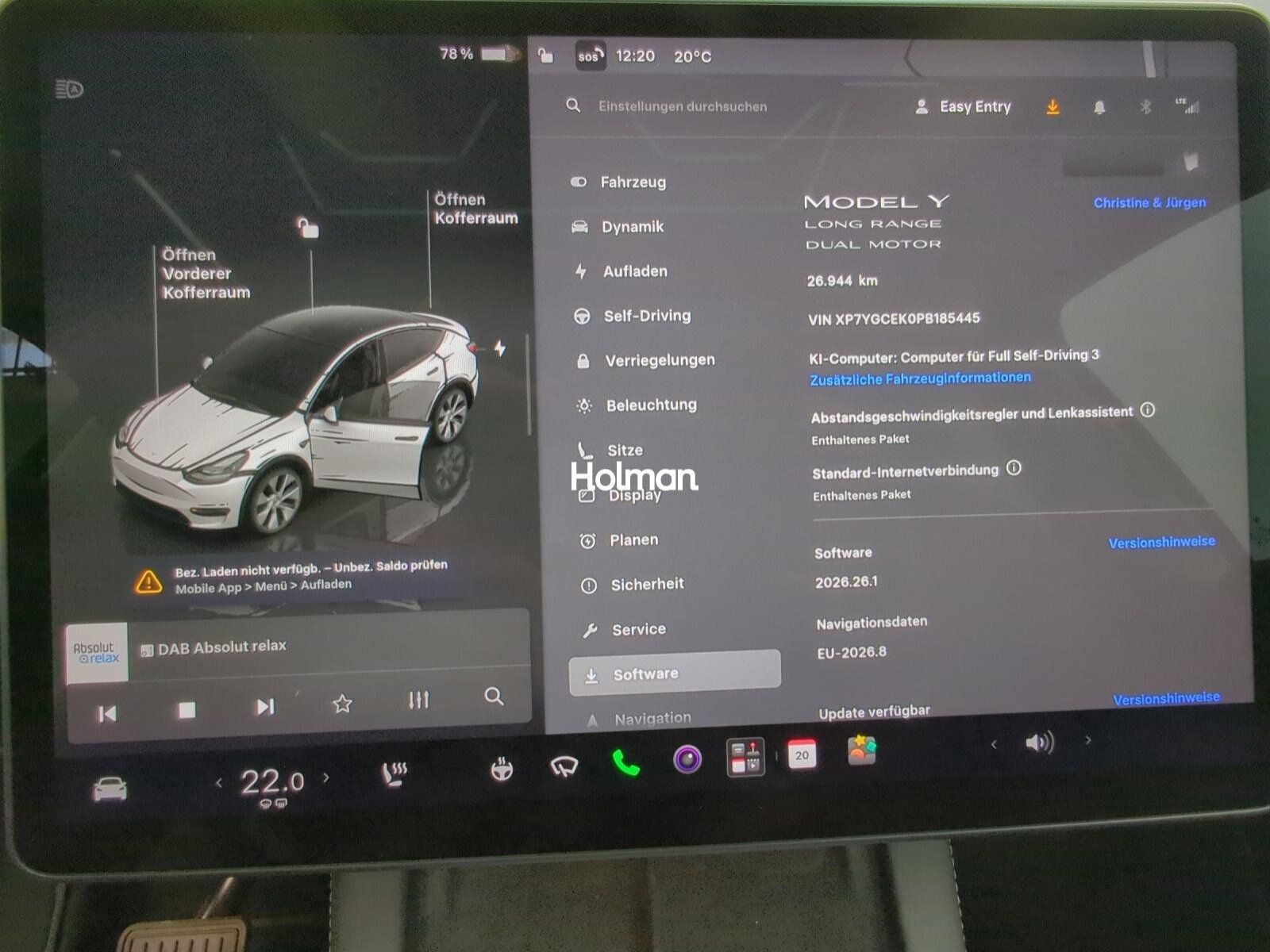
Task: Click Öffnen Kofferraum for the rear trunk
Action: [x=475, y=209]
